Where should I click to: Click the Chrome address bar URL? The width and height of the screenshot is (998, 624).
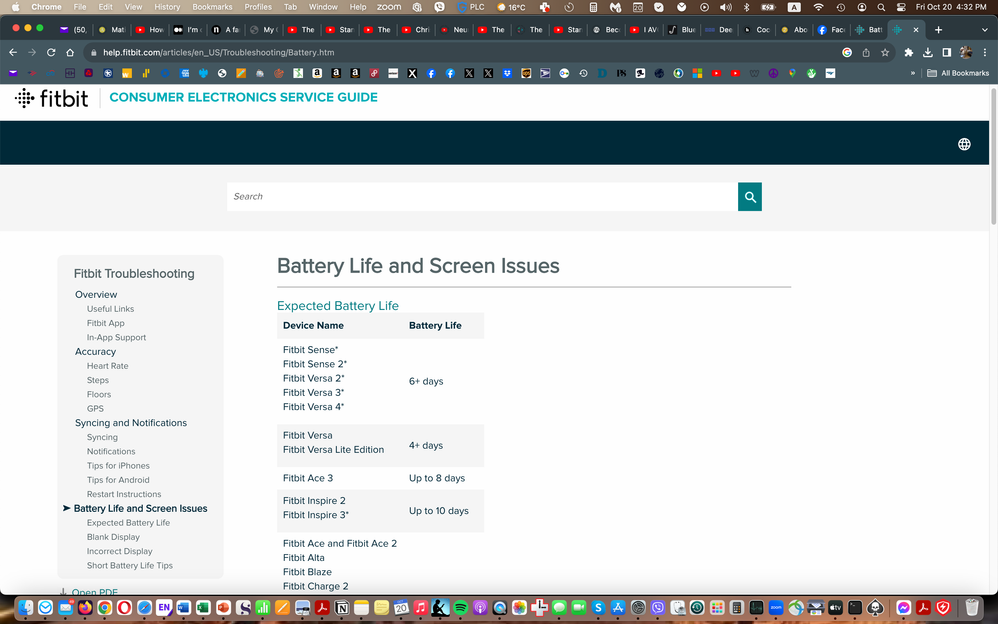click(218, 52)
